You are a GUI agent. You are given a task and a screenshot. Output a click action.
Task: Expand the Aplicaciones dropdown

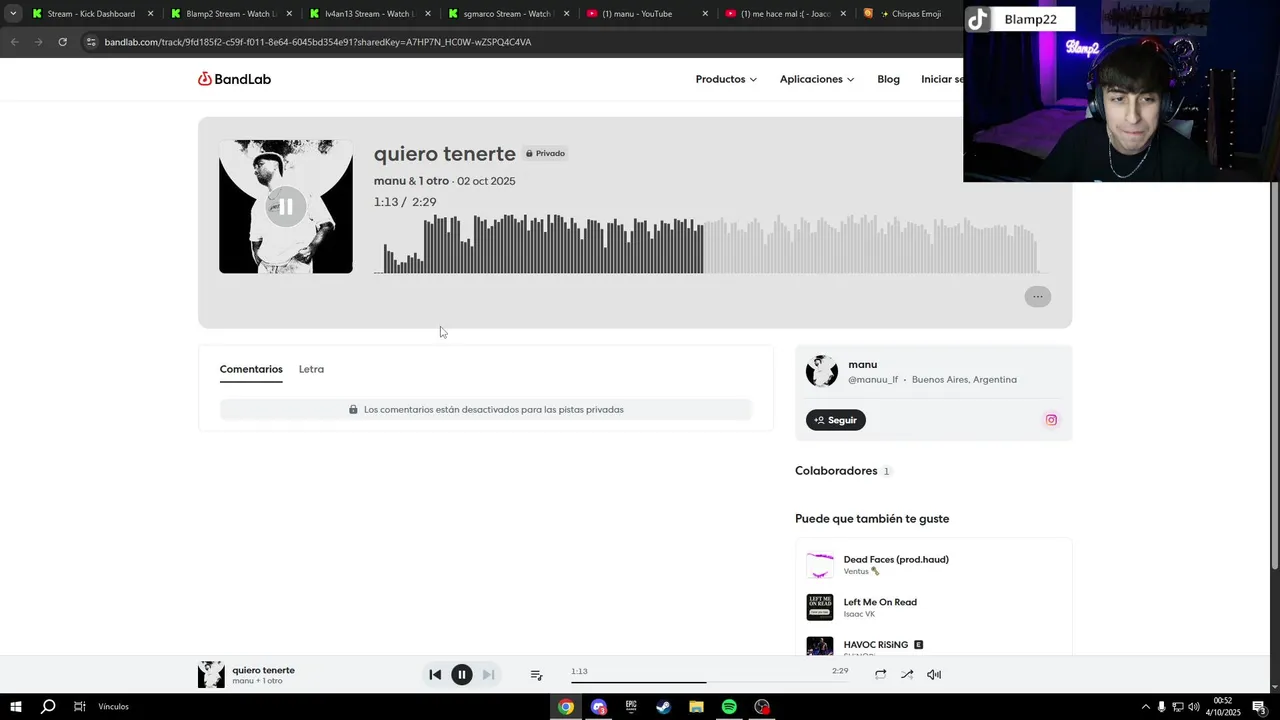pyautogui.click(x=817, y=79)
